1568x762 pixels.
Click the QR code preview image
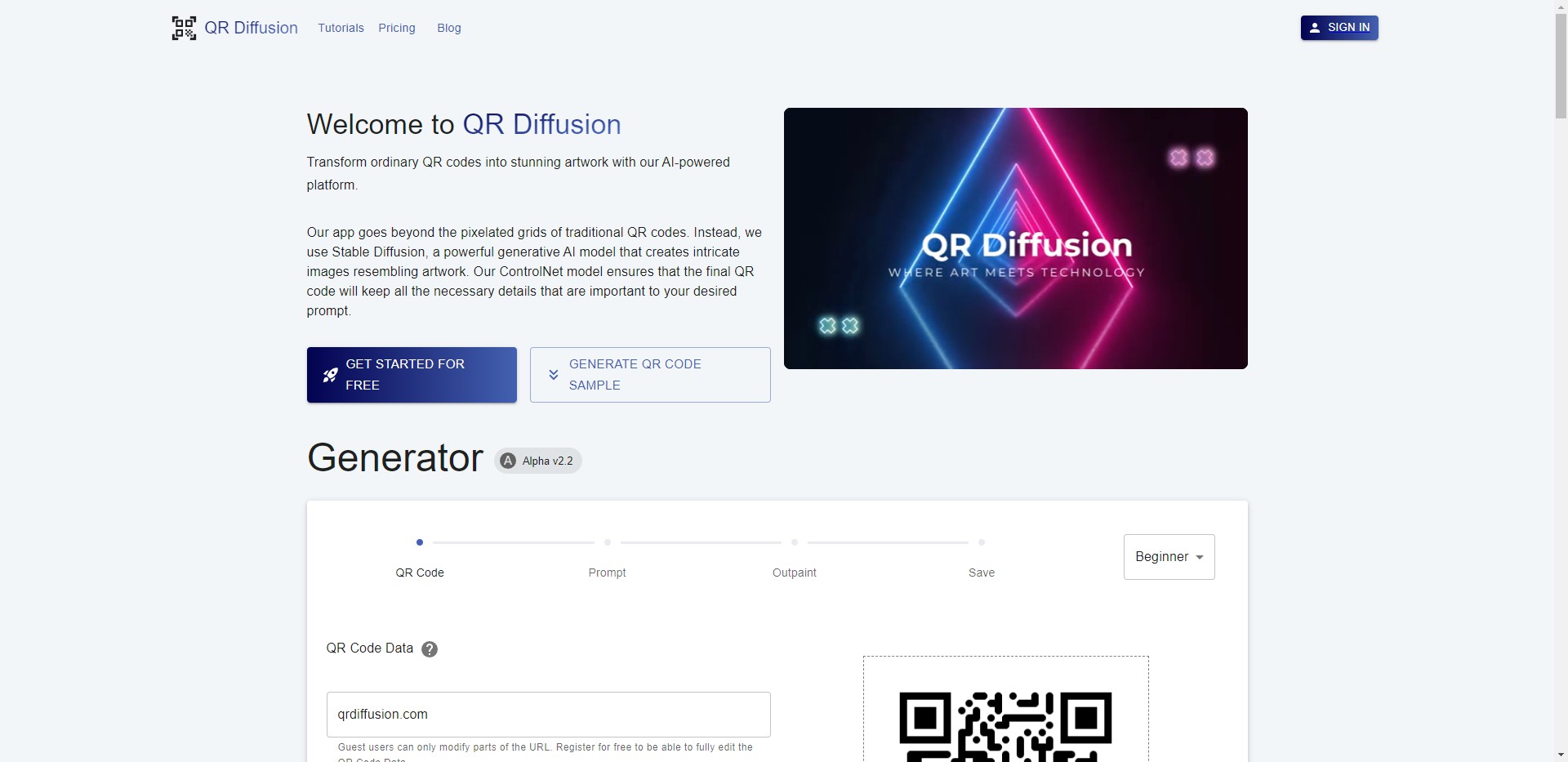coord(1005,727)
